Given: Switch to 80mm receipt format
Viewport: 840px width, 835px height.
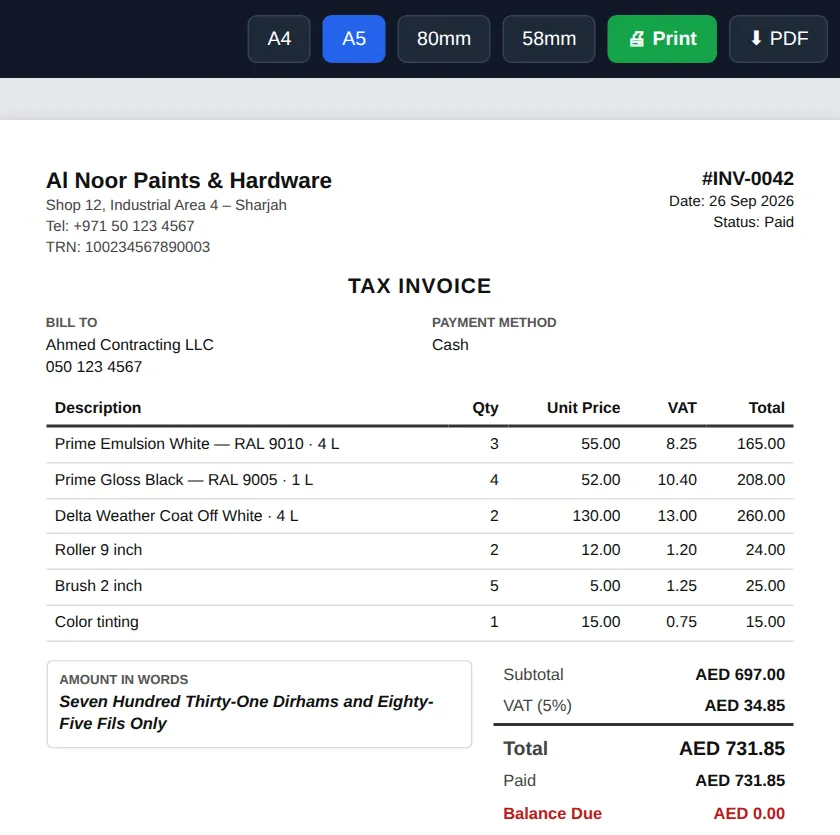Looking at the screenshot, I should click(444, 39).
